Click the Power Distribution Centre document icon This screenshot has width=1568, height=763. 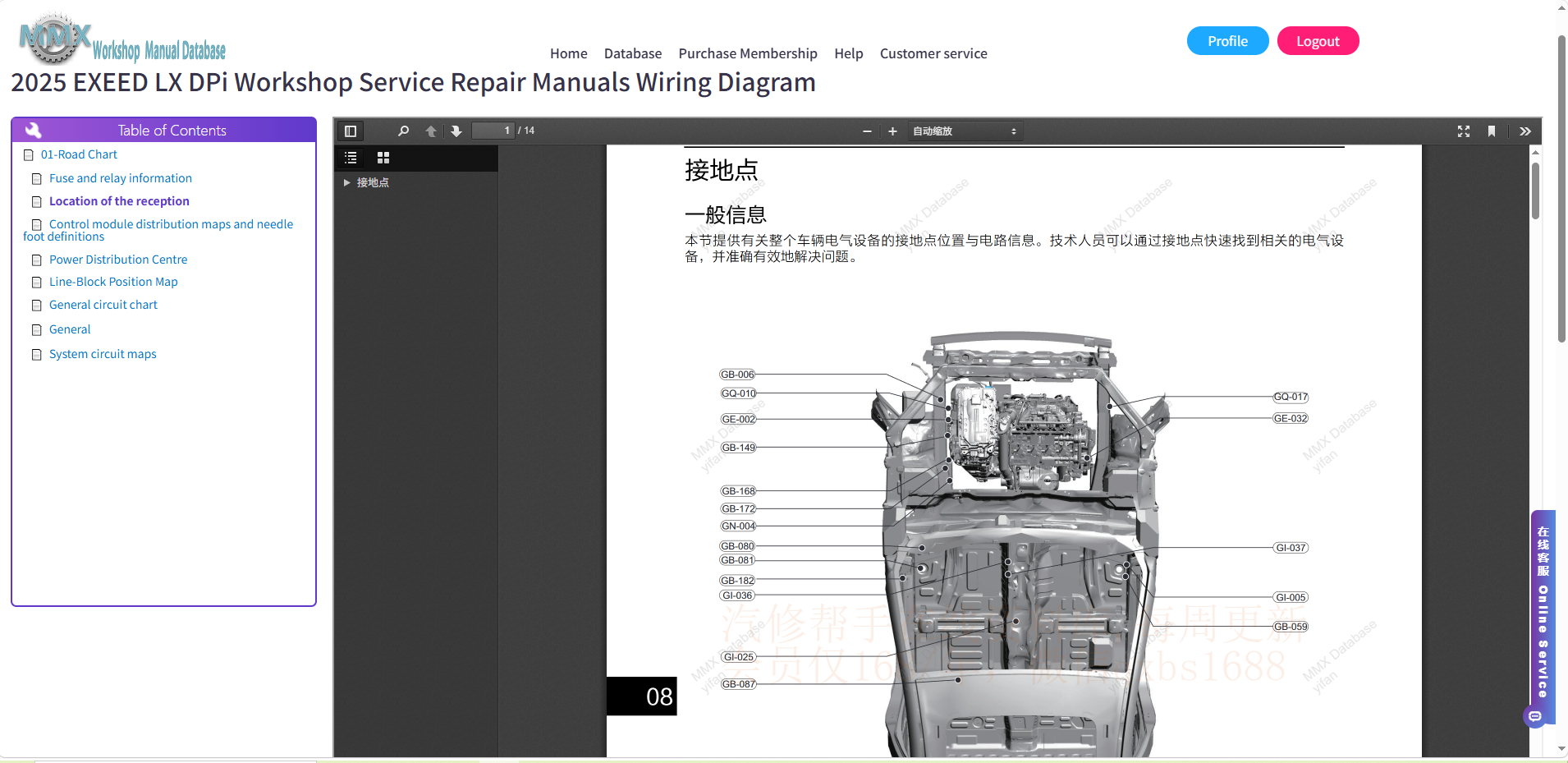[36, 260]
